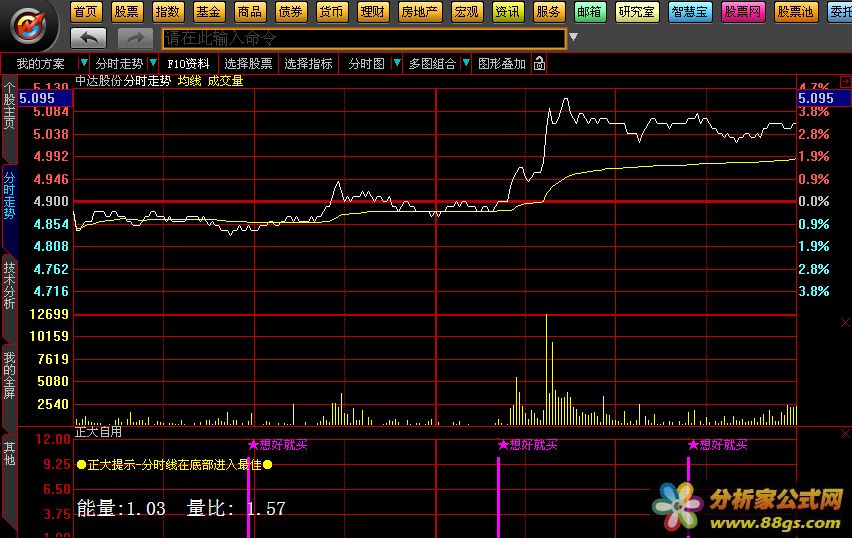
Task: Expand the 我的方案 dropdown arrow
Action: pos(83,63)
